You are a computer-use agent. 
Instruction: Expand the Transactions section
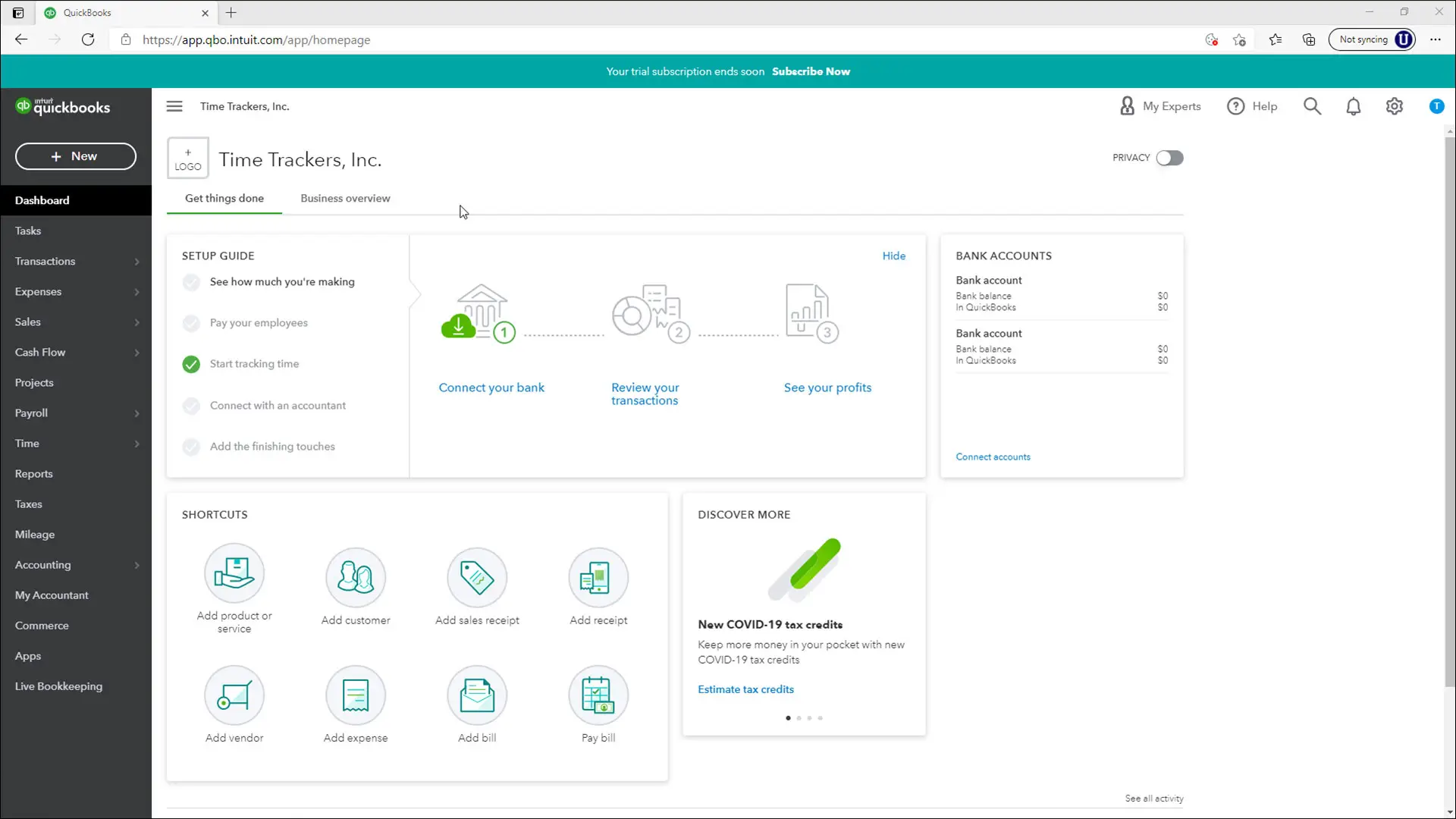click(76, 262)
